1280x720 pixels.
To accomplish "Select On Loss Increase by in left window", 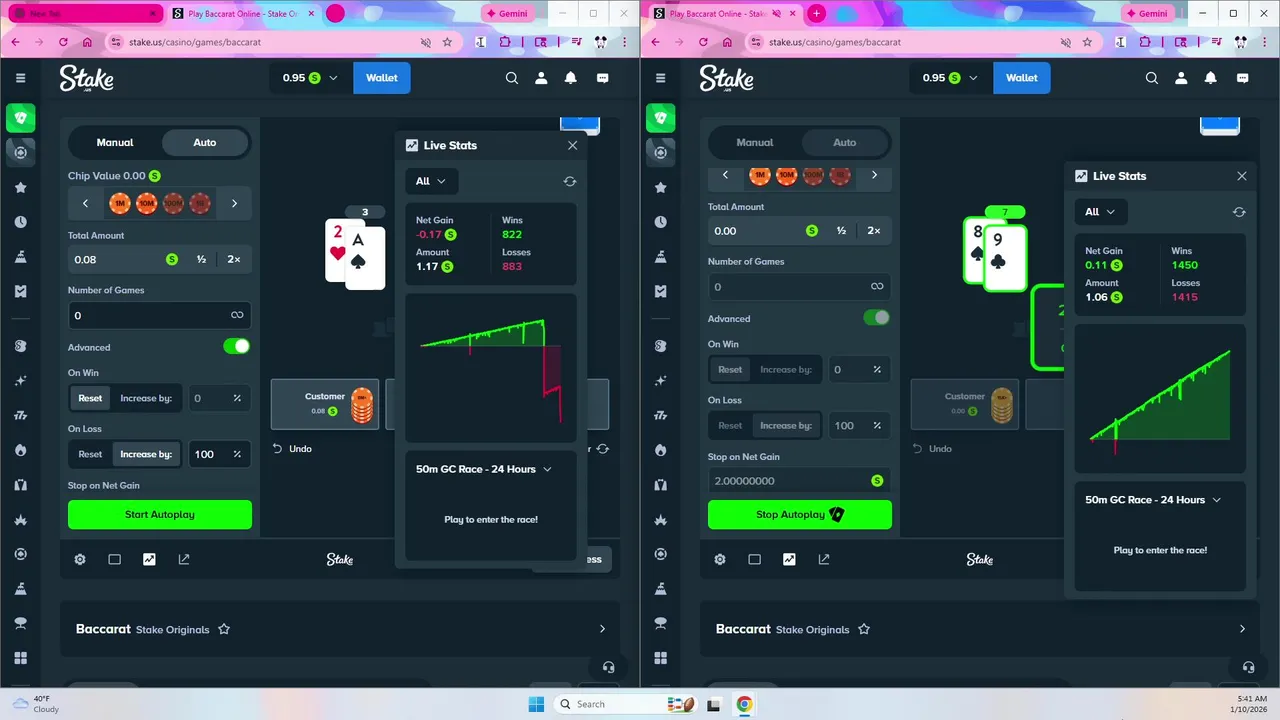I will [x=146, y=454].
